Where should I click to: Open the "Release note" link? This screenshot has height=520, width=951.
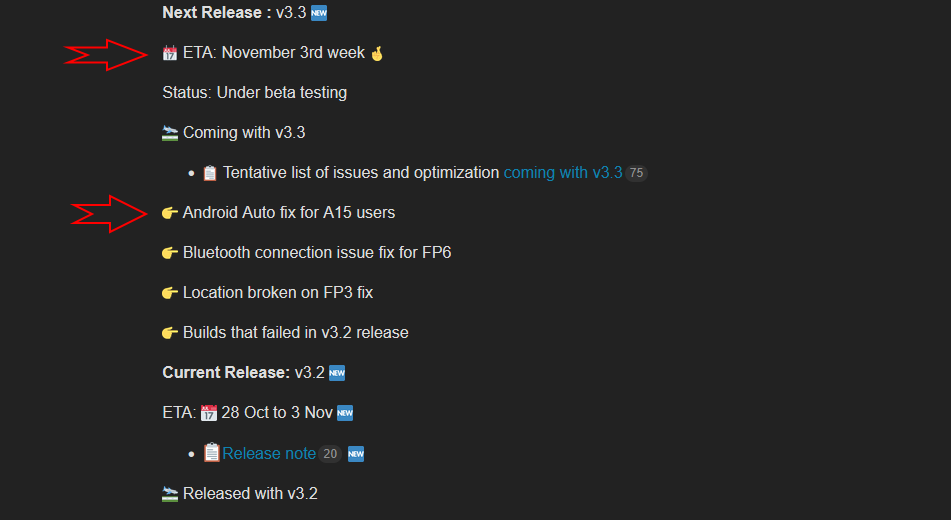(x=269, y=454)
